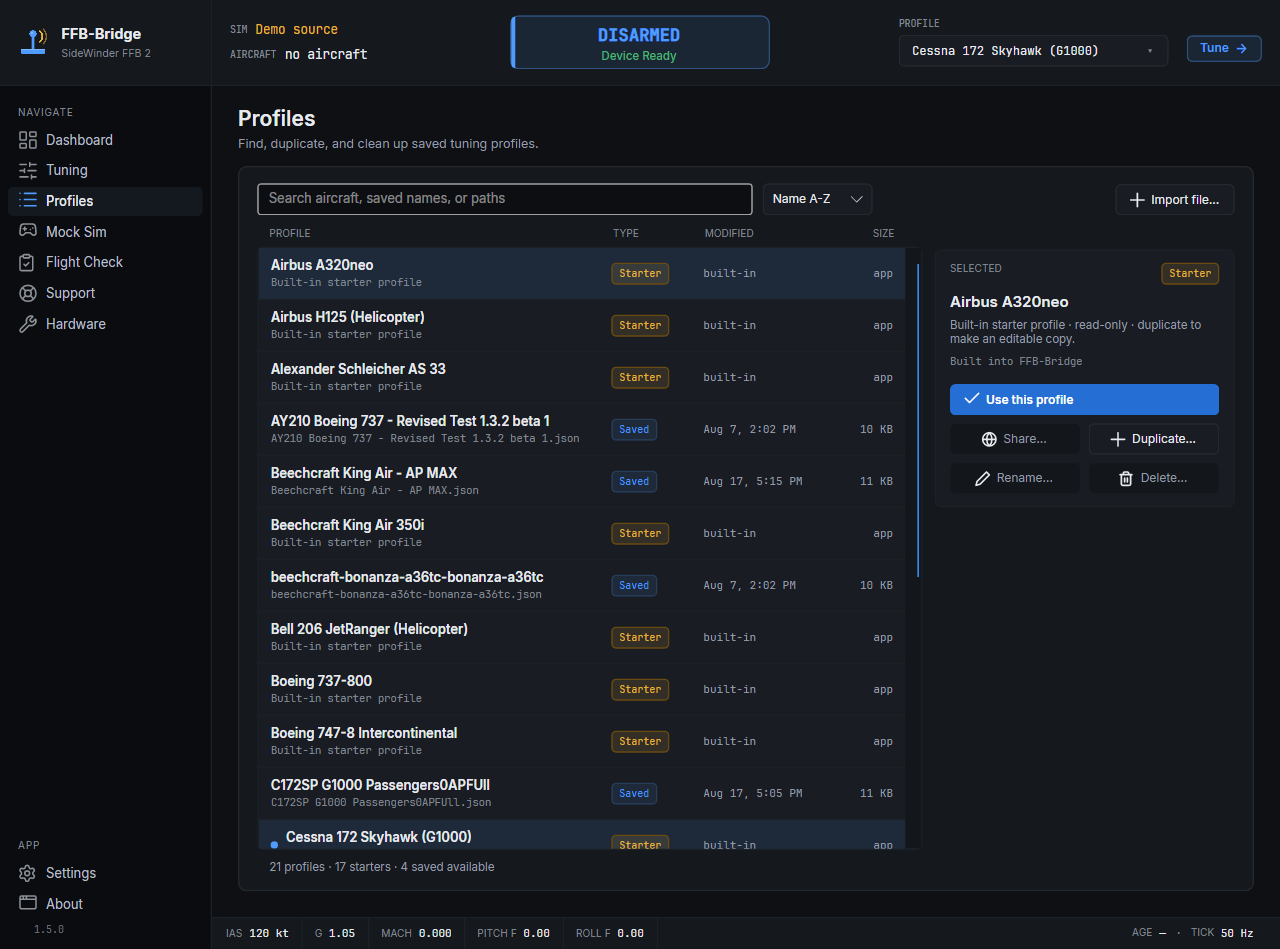
Task: Click the Tune button in header
Action: pyautogui.click(x=1224, y=48)
